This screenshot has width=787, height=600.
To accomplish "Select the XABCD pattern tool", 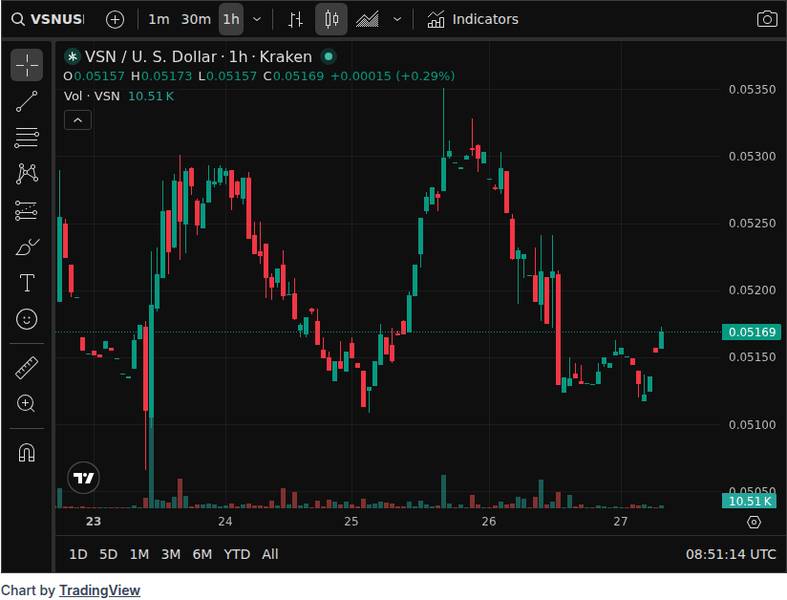I will click(27, 174).
